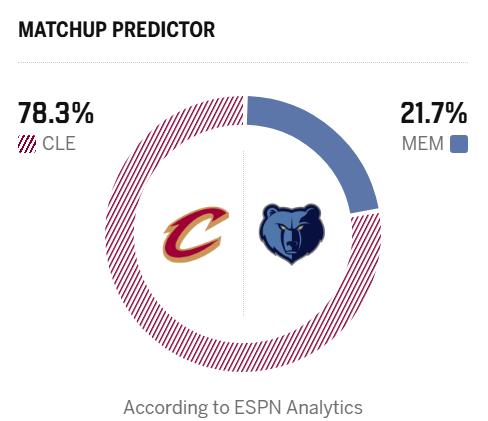
Task: Select the MEM team abbreviation label
Action: pos(423,144)
